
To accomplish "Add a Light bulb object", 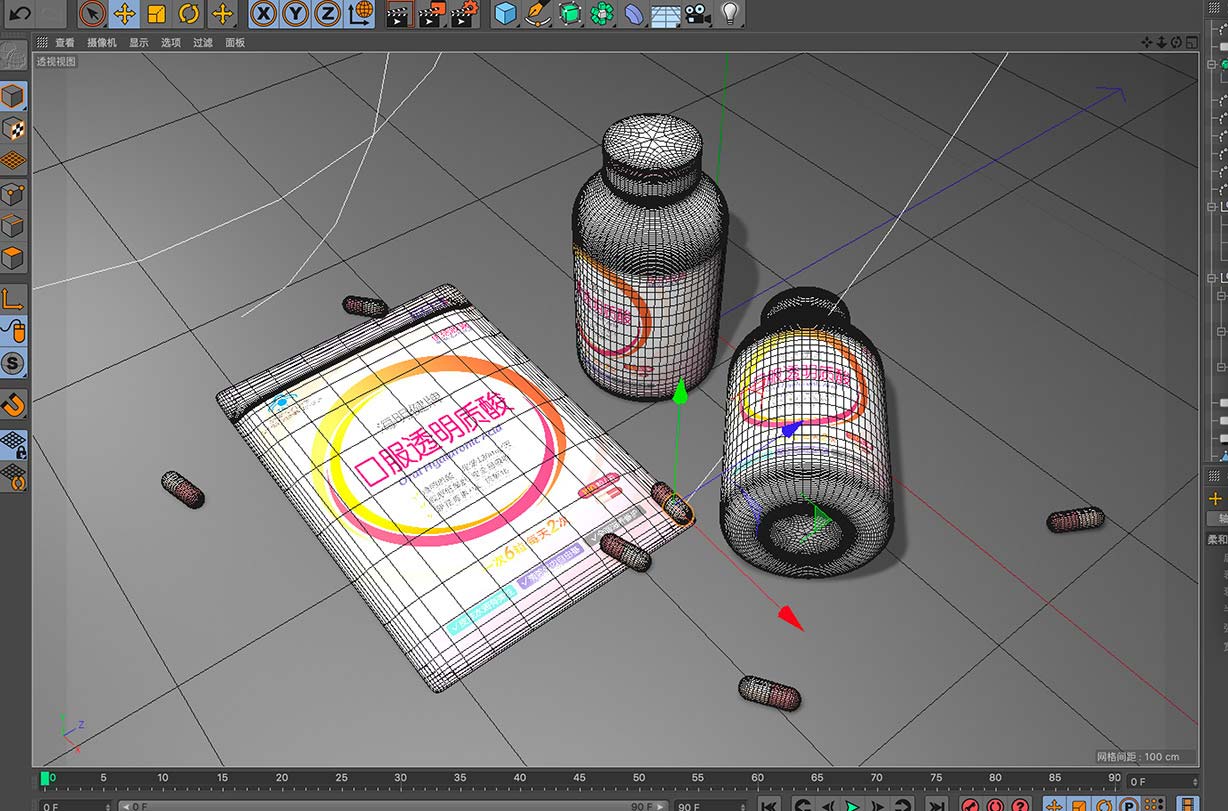I will tap(730, 13).
